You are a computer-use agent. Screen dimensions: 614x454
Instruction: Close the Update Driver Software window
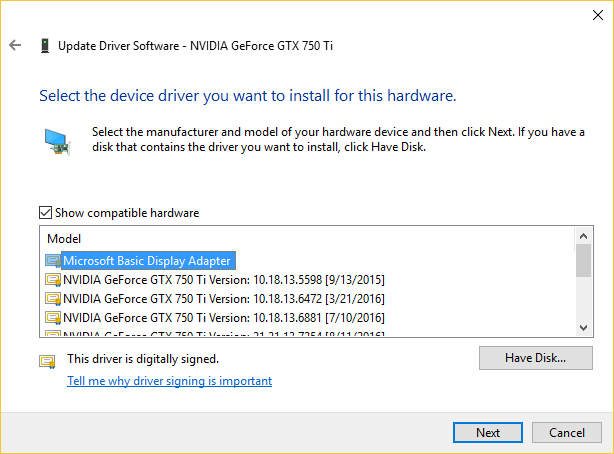598,15
